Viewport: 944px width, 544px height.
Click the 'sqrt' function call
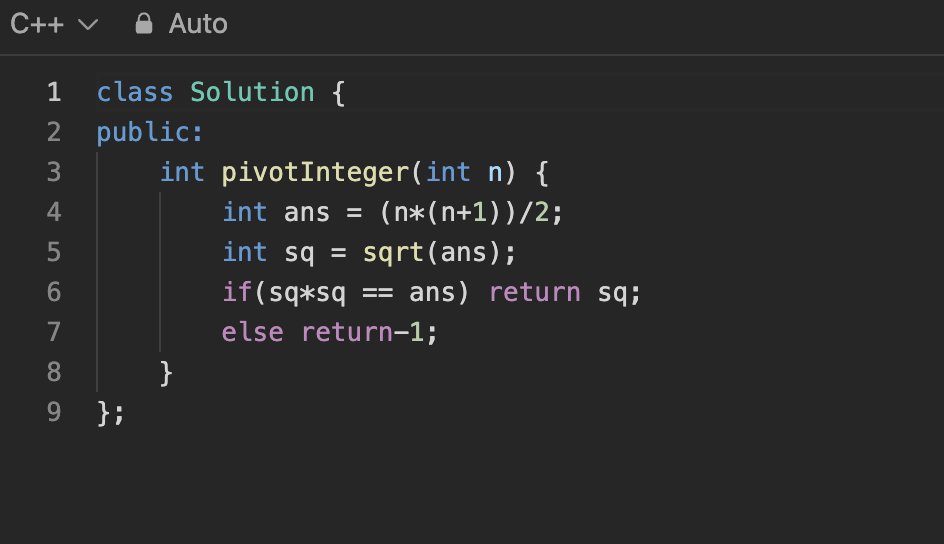point(394,253)
